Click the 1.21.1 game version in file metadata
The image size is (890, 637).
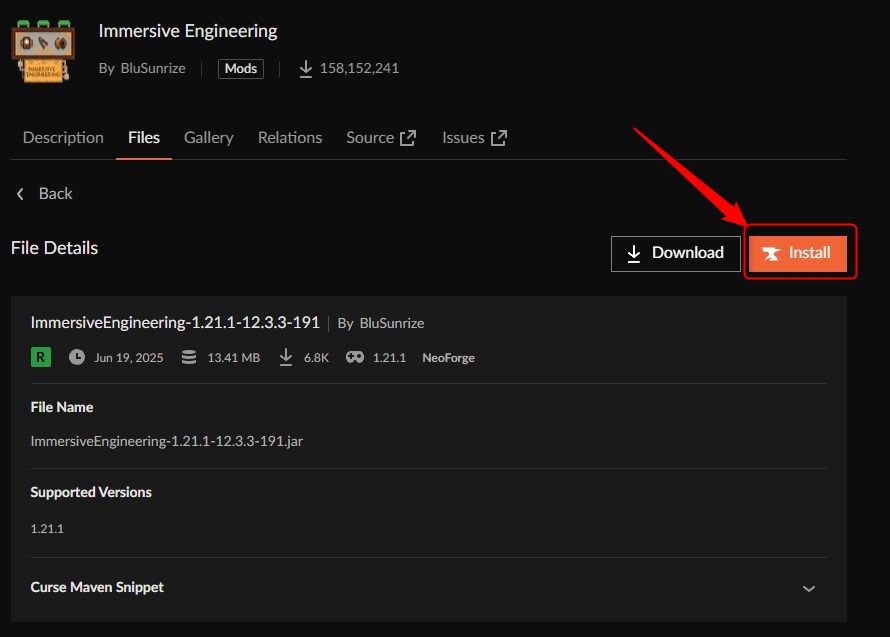coord(389,358)
